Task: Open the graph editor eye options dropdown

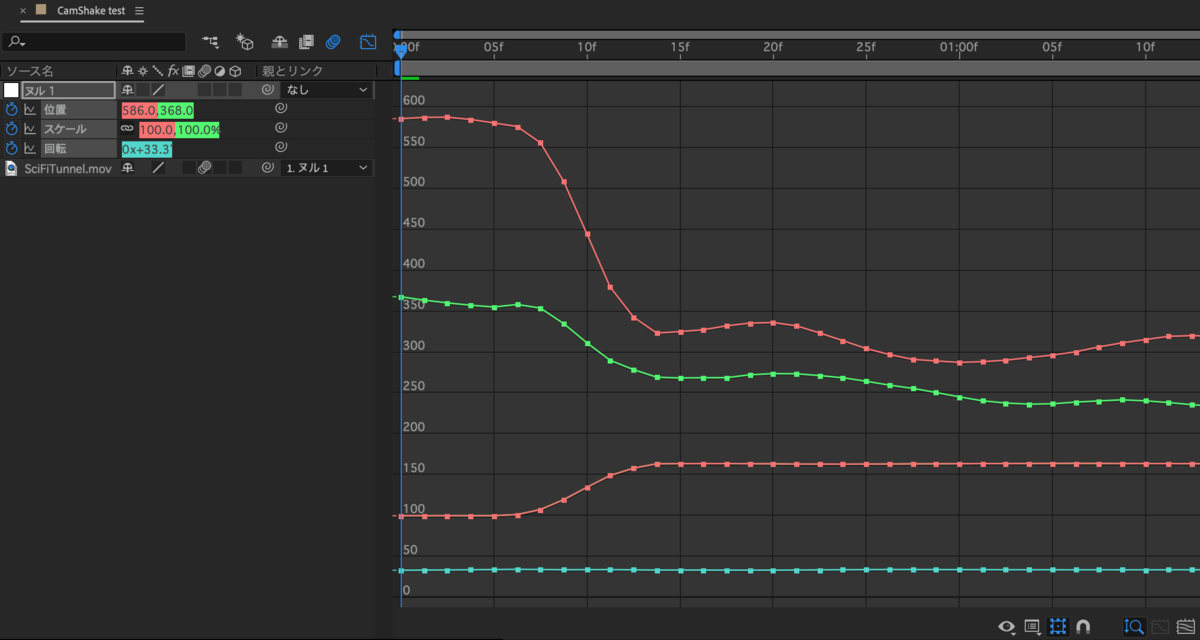Action: pos(1007,627)
